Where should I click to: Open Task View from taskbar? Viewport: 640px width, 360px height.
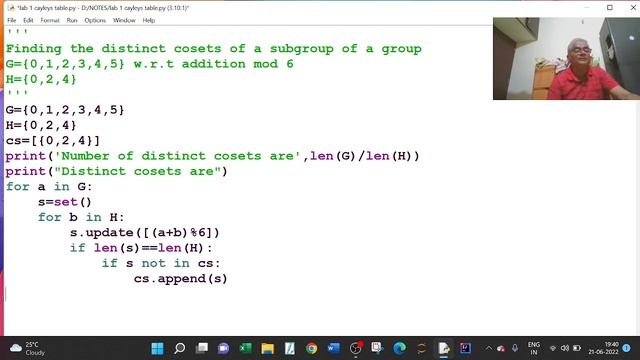coord(202,348)
